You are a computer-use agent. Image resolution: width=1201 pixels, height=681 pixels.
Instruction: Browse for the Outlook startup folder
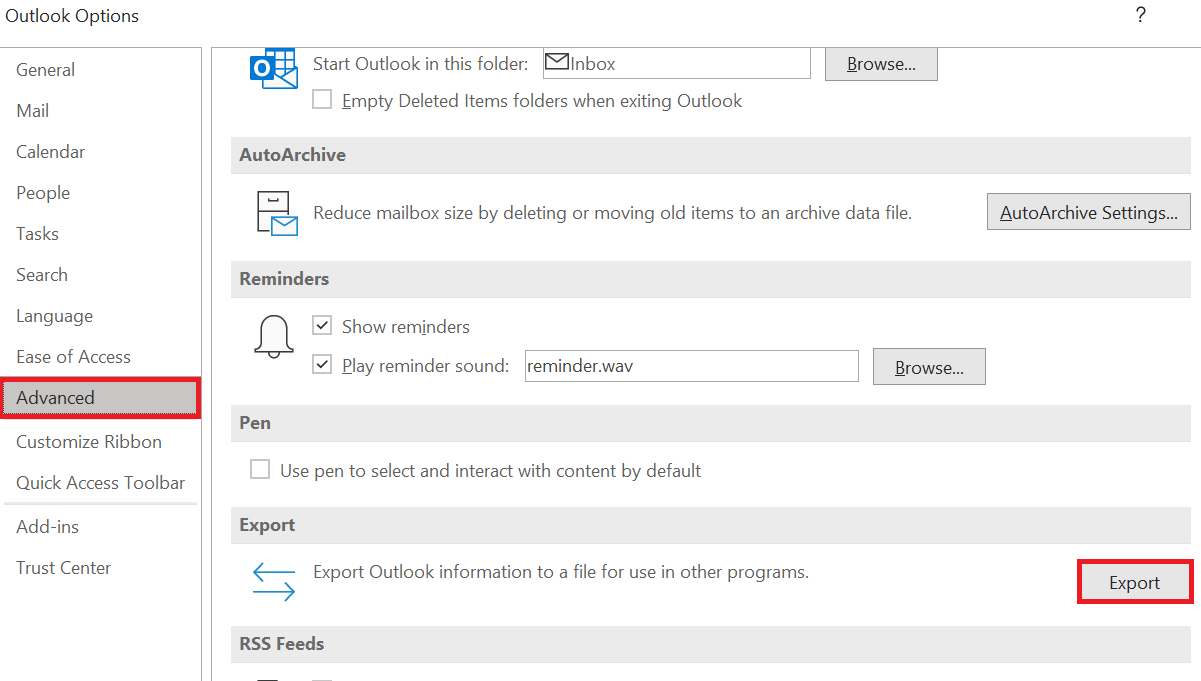click(x=881, y=64)
